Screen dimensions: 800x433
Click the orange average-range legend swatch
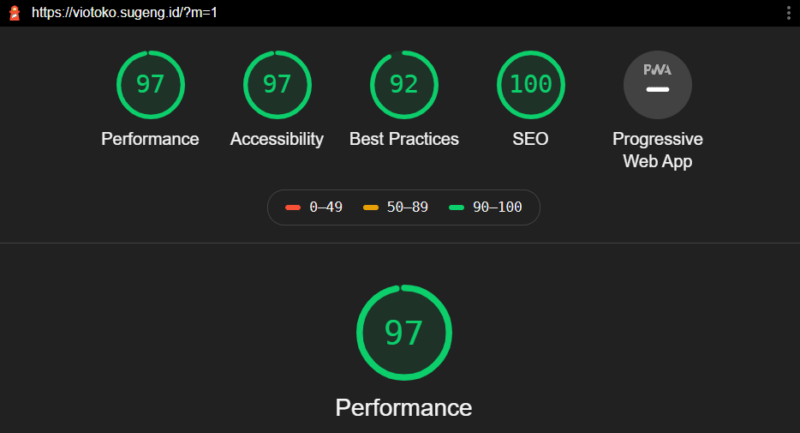point(370,207)
